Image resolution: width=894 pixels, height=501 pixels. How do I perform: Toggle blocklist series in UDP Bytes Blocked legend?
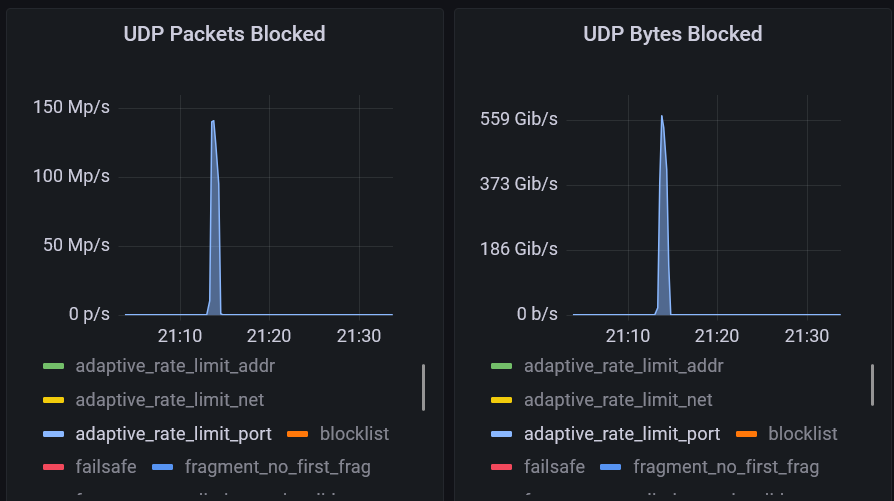coord(802,434)
